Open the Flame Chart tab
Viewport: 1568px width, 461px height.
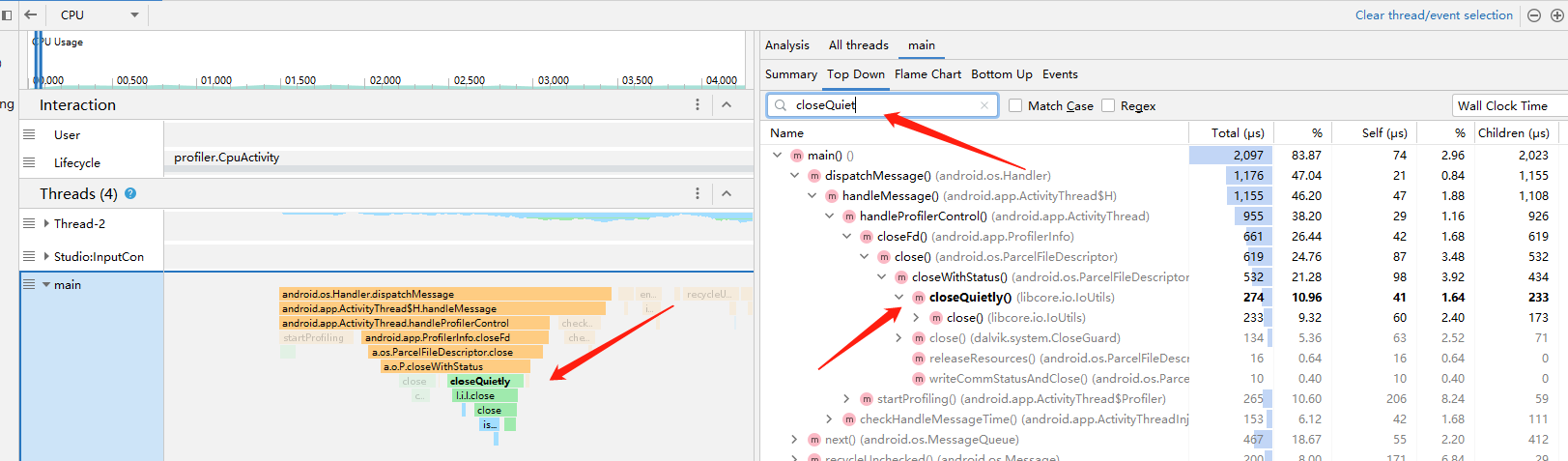point(927,73)
